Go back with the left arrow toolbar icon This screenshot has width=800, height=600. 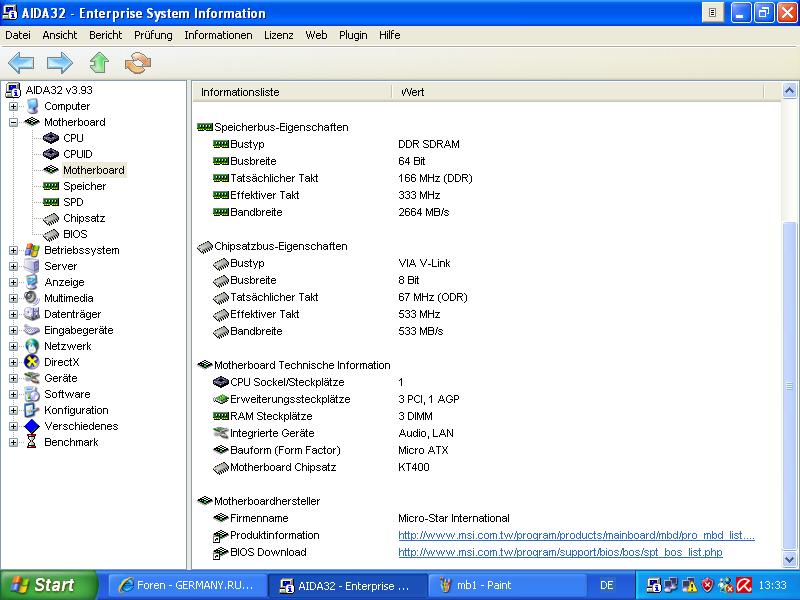21,63
